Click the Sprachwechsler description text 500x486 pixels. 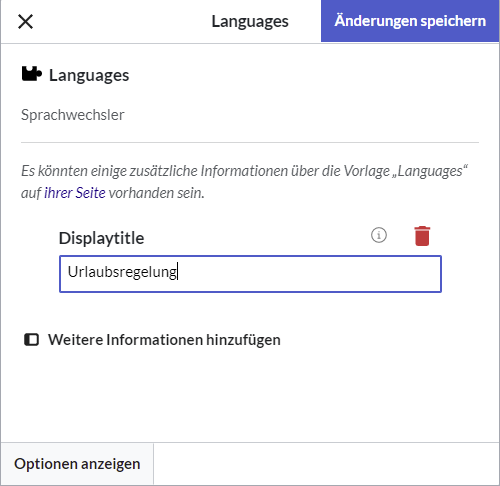[x=73, y=115]
